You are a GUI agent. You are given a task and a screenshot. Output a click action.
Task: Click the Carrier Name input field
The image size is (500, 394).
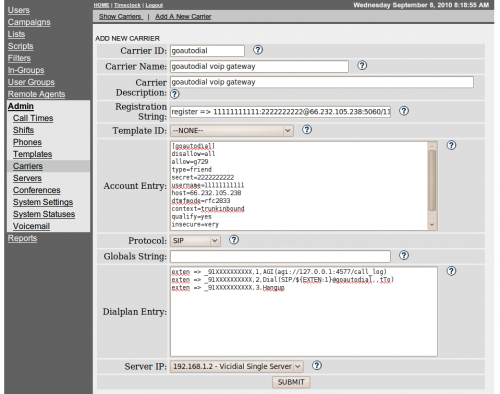point(259,66)
